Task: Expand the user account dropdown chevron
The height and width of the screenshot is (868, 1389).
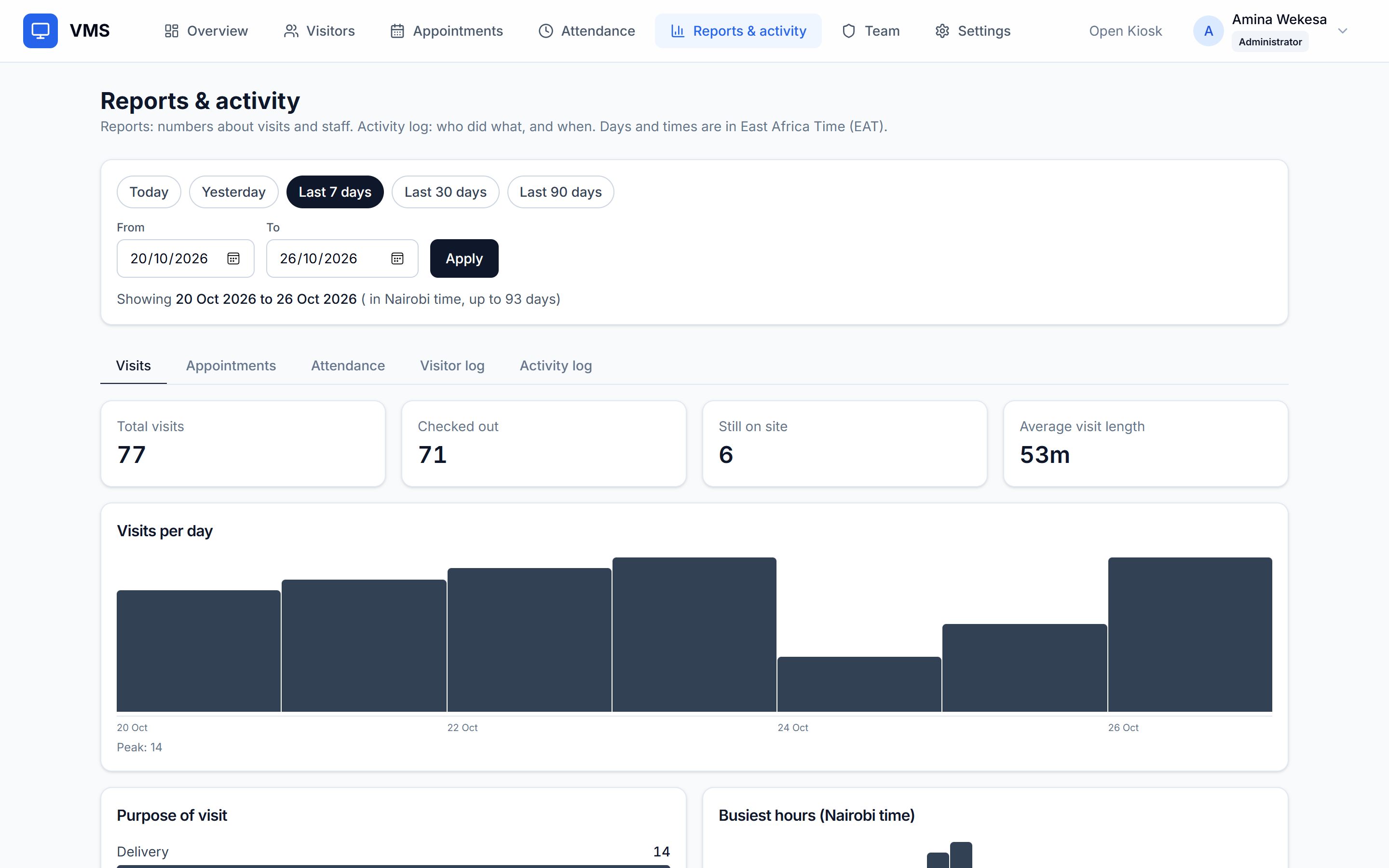Action: click(x=1343, y=31)
